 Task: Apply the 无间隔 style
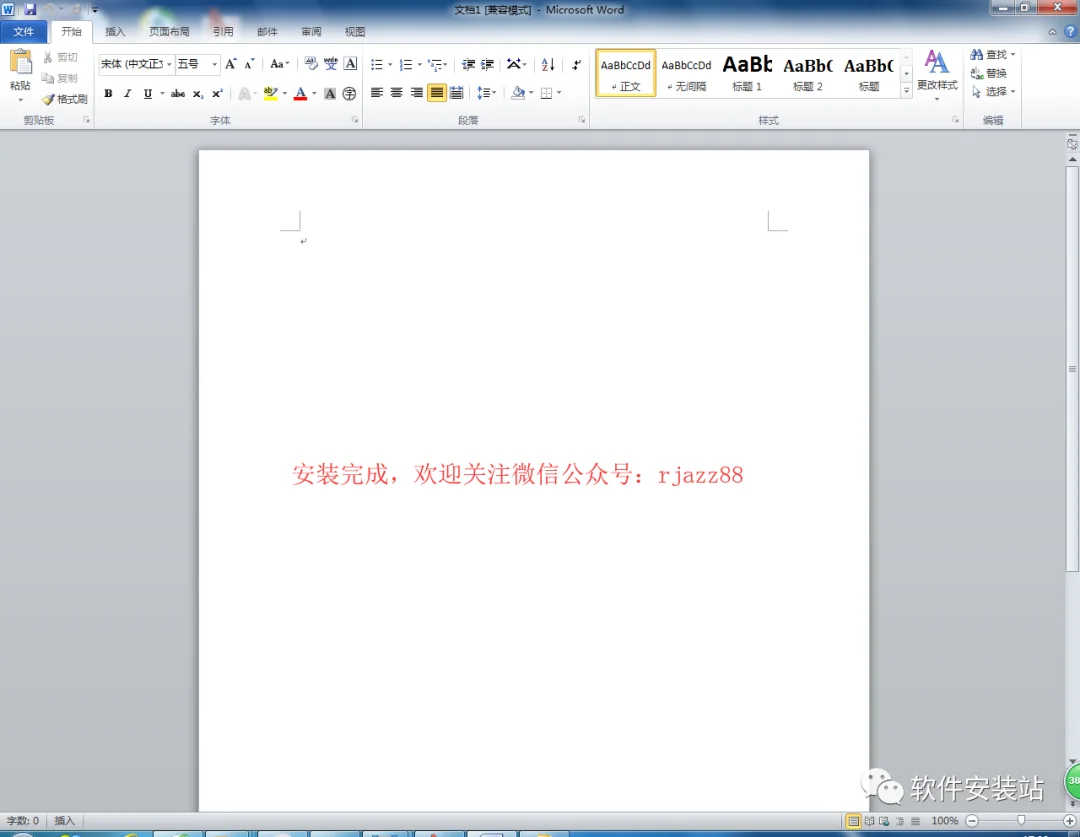point(687,72)
